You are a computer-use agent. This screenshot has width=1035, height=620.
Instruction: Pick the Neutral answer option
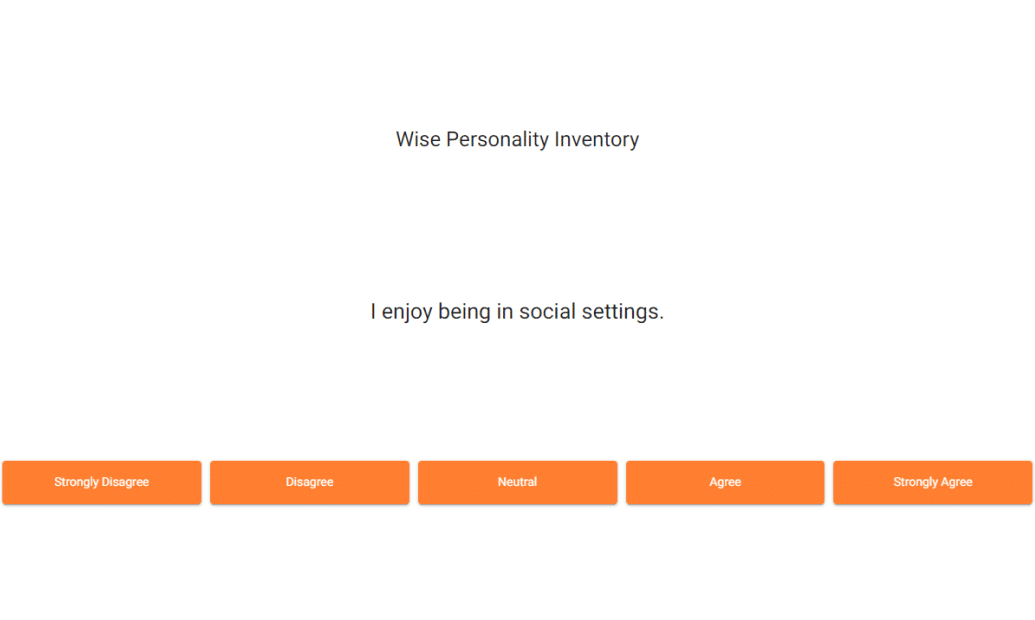coord(517,482)
